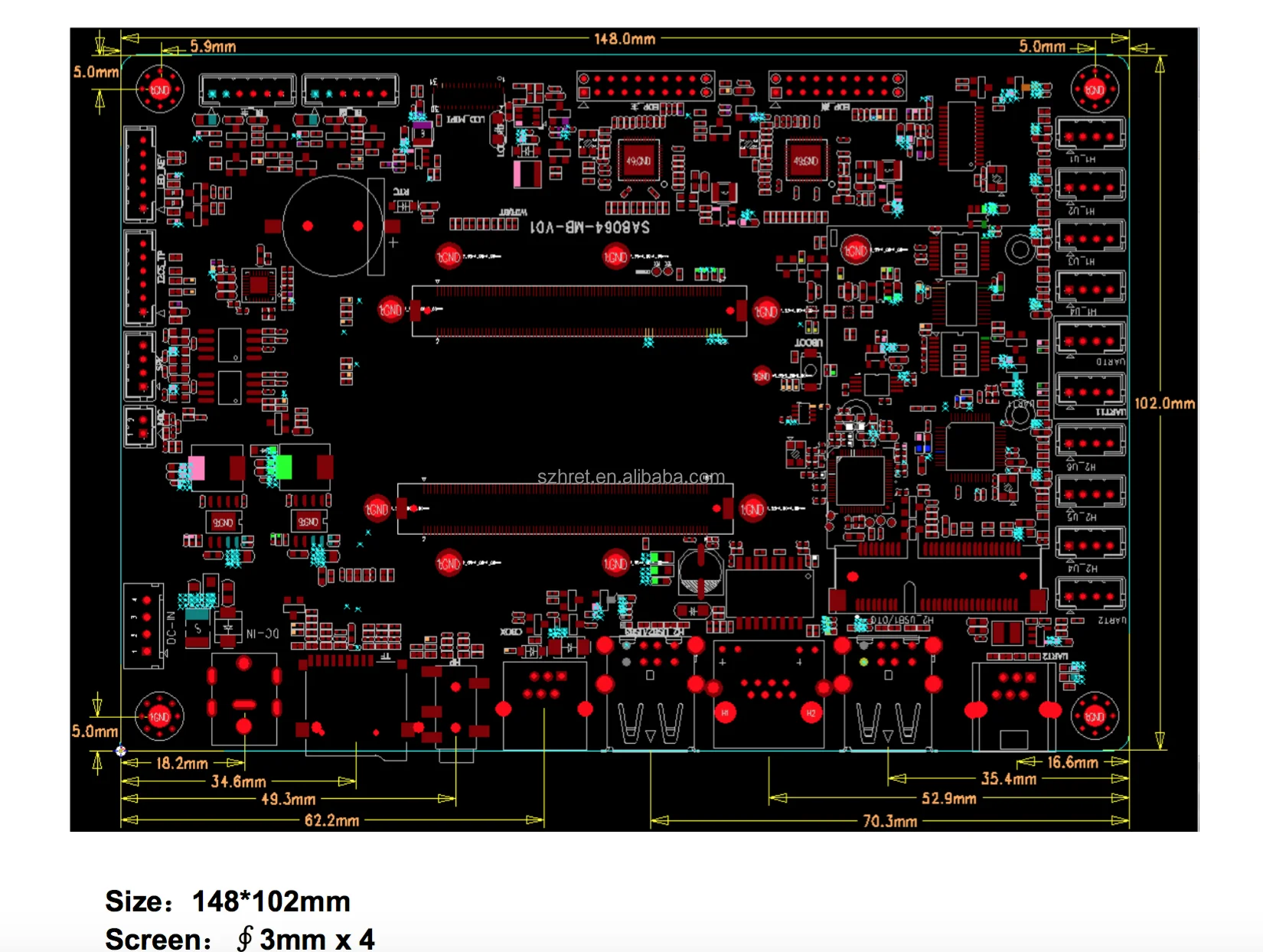Click the 102.0mm height dimension label
Screen dimensions: 1263x952
(x=1164, y=403)
